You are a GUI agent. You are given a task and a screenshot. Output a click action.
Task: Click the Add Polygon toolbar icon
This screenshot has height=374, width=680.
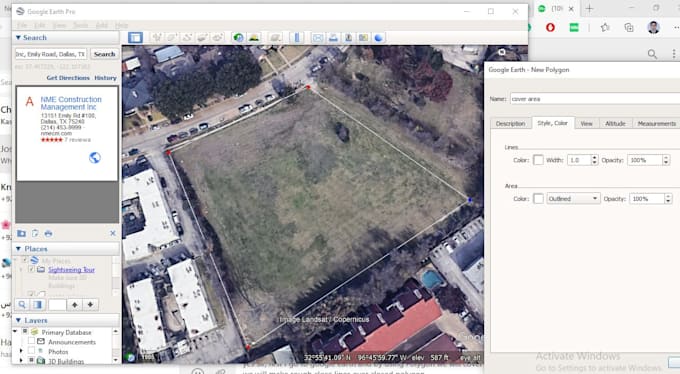click(172, 38)
